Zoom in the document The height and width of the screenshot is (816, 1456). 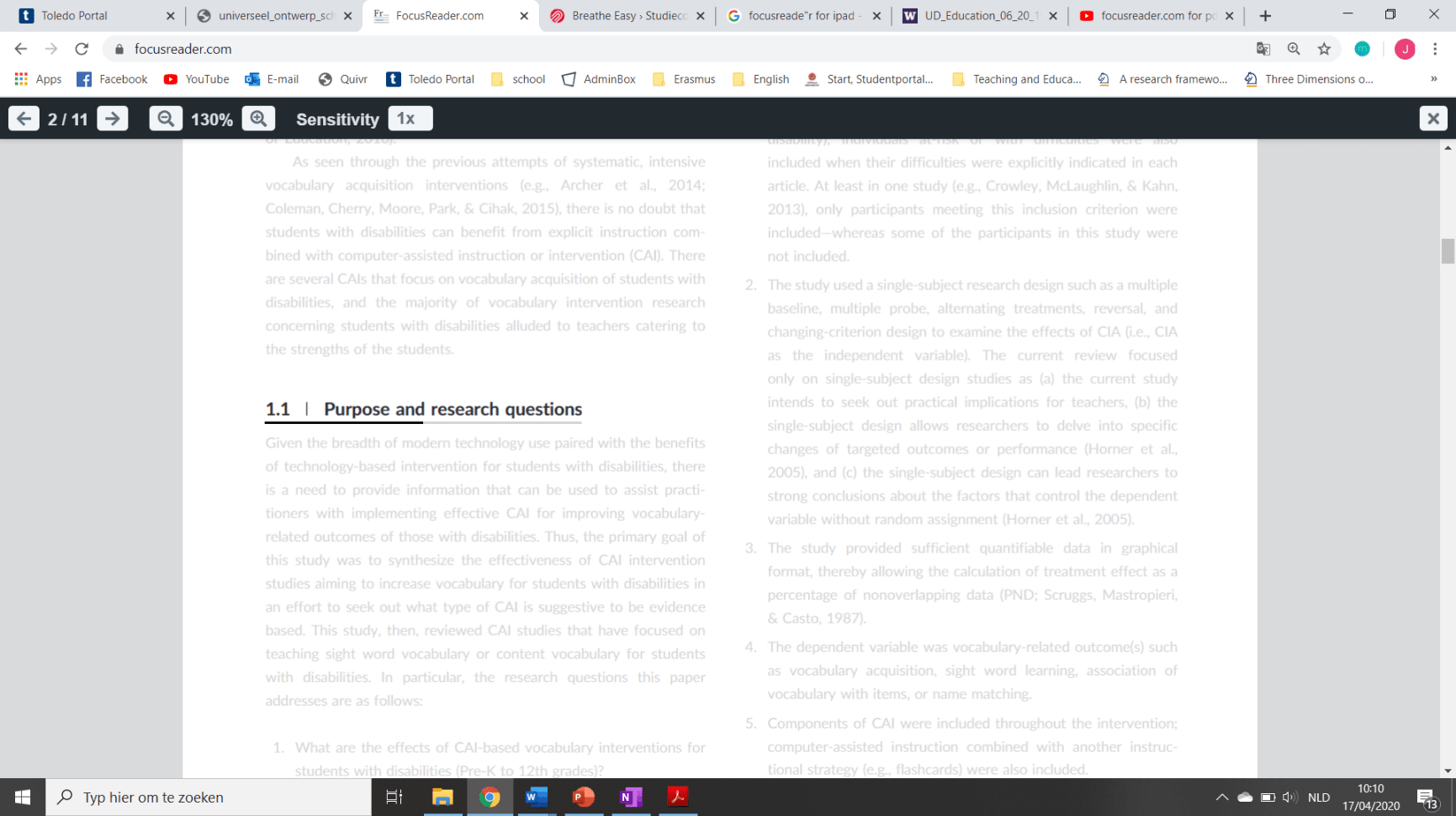tap(258, 119)
